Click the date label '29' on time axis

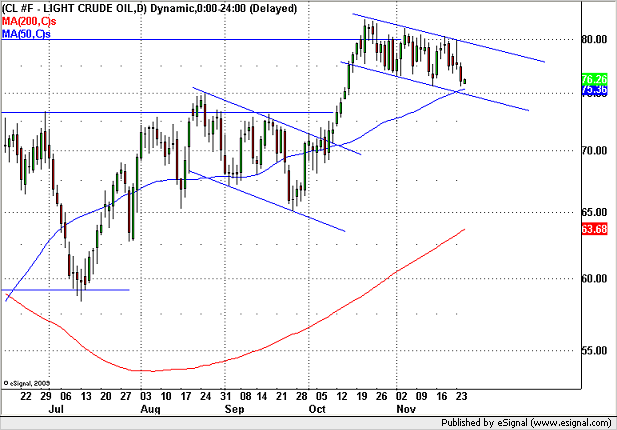point(46,396)
